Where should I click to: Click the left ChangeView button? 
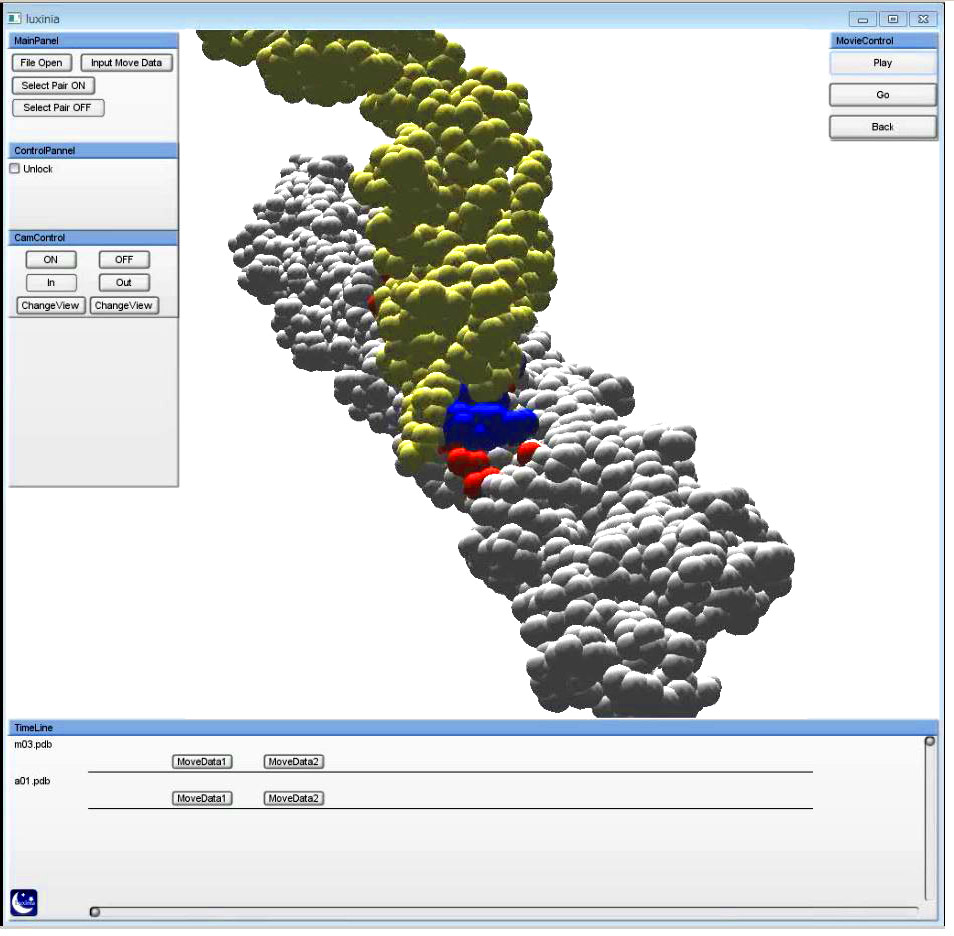[51, 306]
